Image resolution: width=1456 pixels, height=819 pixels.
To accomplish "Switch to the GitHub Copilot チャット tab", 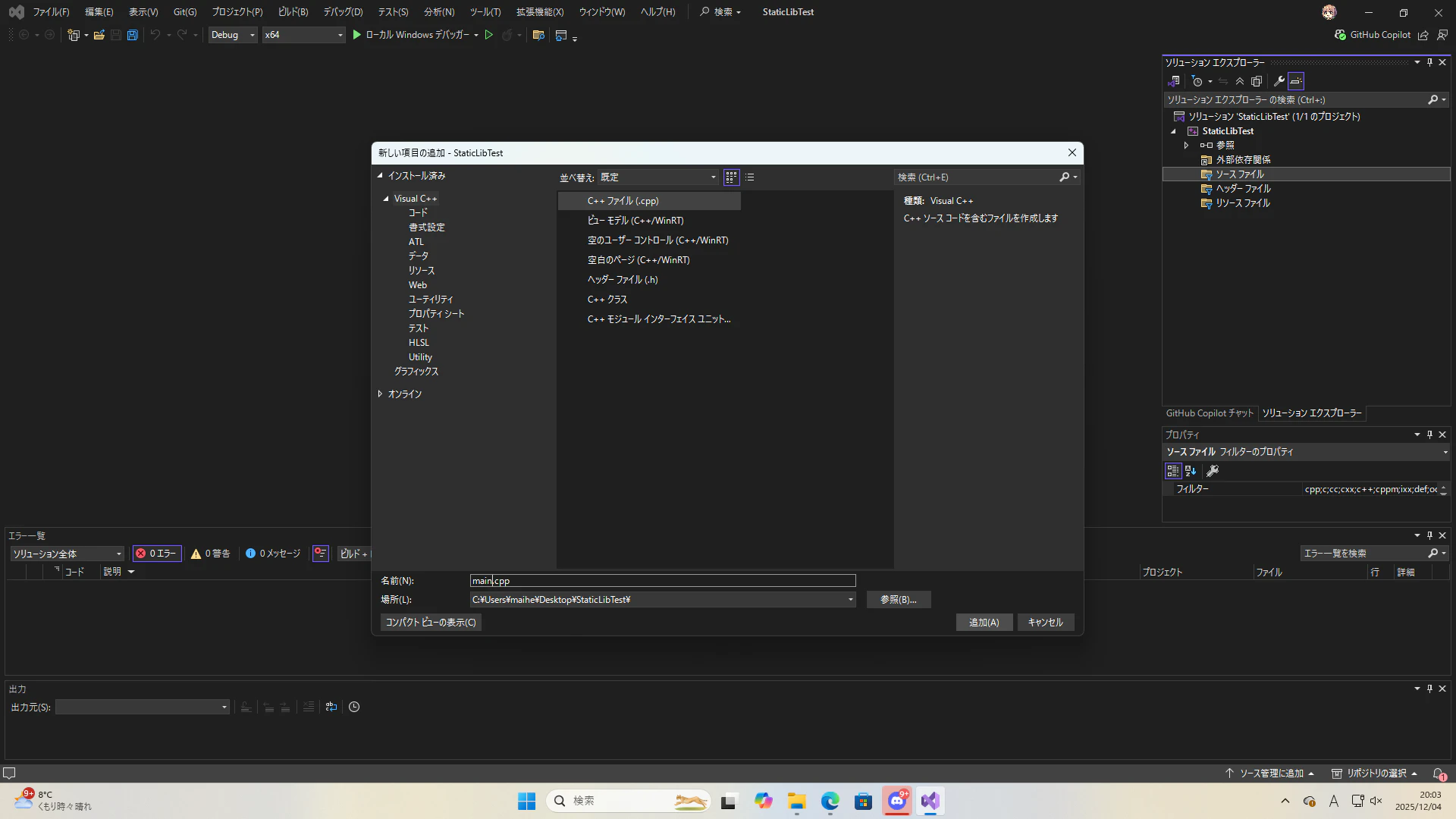I will (x=1210, y=413).
